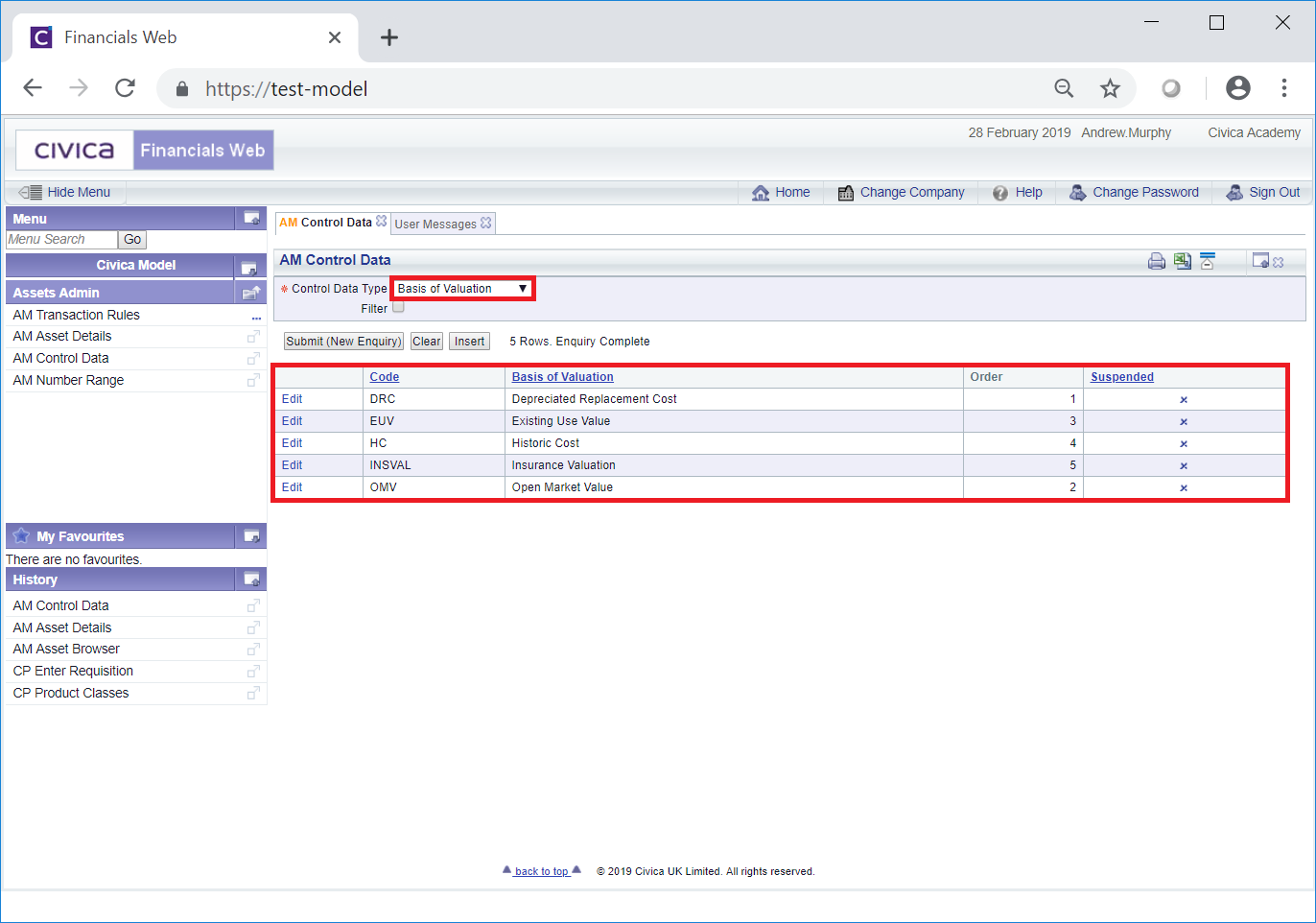The height and width of the screenshot is (923, 1316).
Task: Open the Chrome three-dot menu
Action: coord(1284,88)
